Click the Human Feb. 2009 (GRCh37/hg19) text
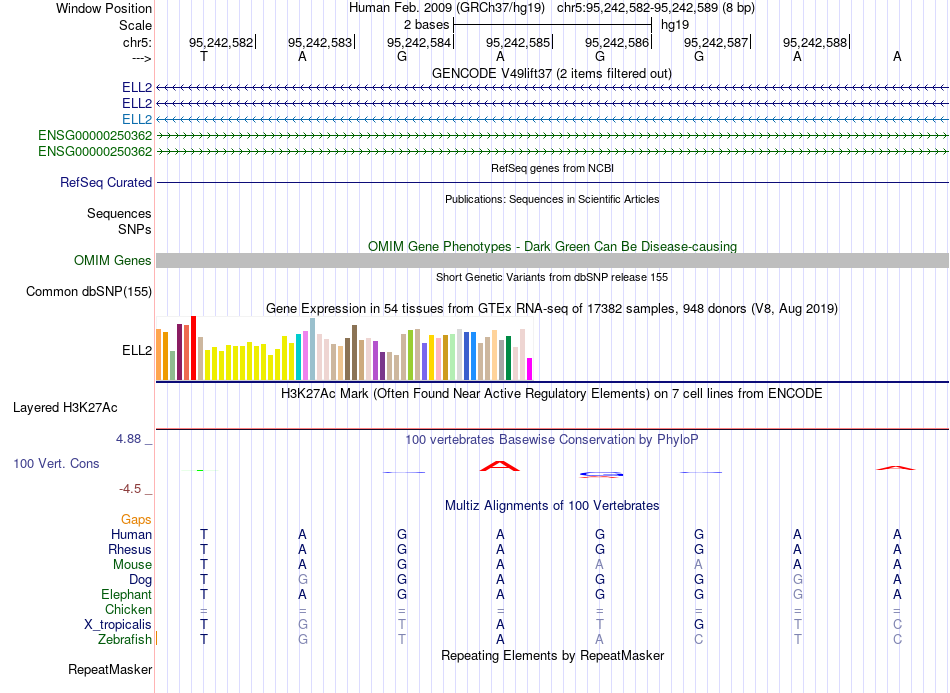This screenshot has width=950, height=693. point(447,8)
